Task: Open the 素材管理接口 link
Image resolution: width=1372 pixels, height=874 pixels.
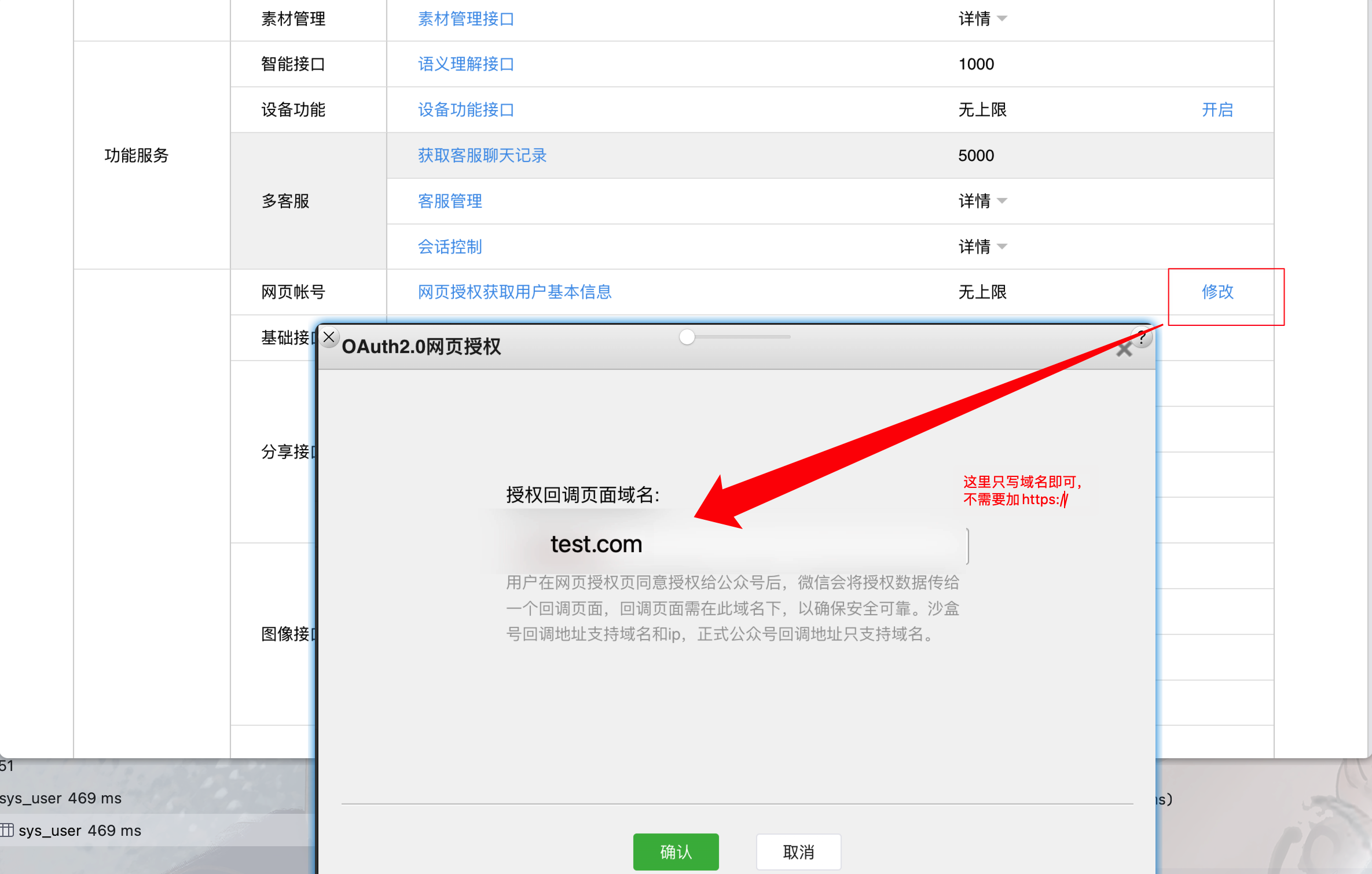Action: click(465, 19)
